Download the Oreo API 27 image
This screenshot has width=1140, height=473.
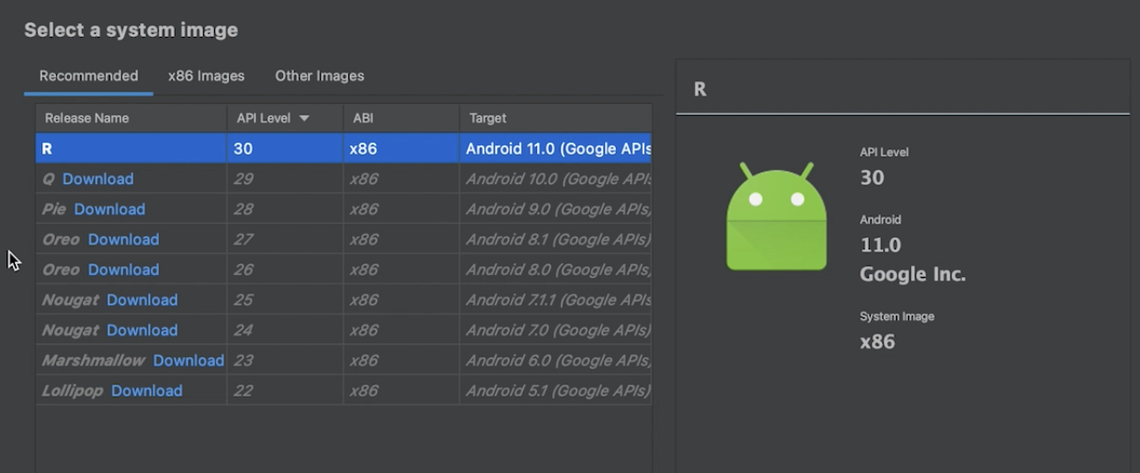[x=124, y=240]
